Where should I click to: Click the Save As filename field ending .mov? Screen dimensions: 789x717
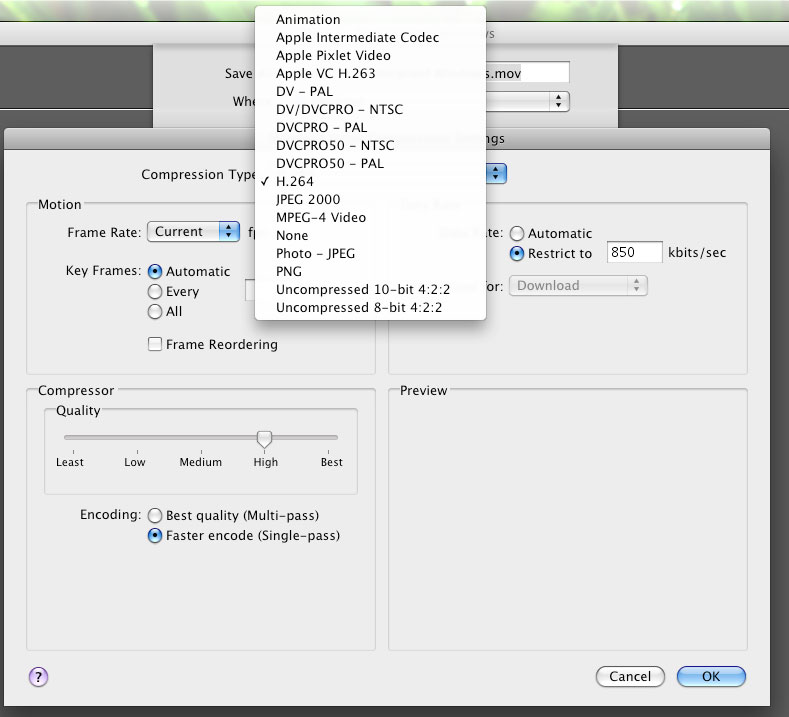tap(527, 72)
